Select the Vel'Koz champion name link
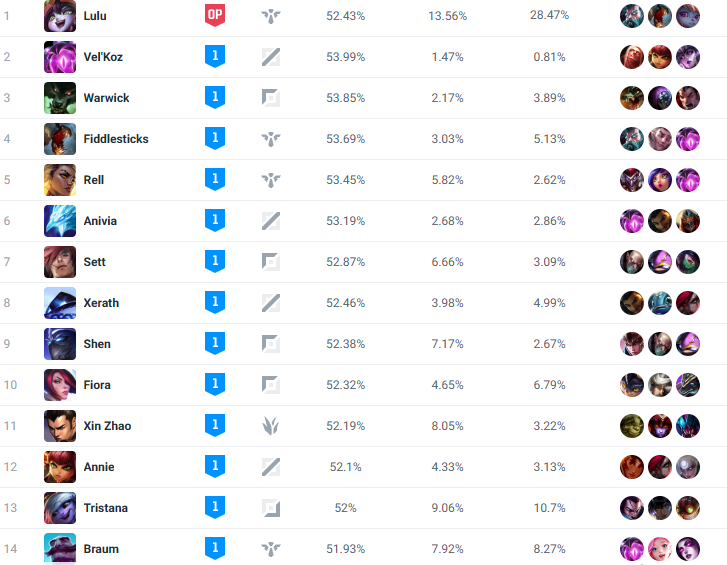Screen dimensions: 727x565 (103, 57)
